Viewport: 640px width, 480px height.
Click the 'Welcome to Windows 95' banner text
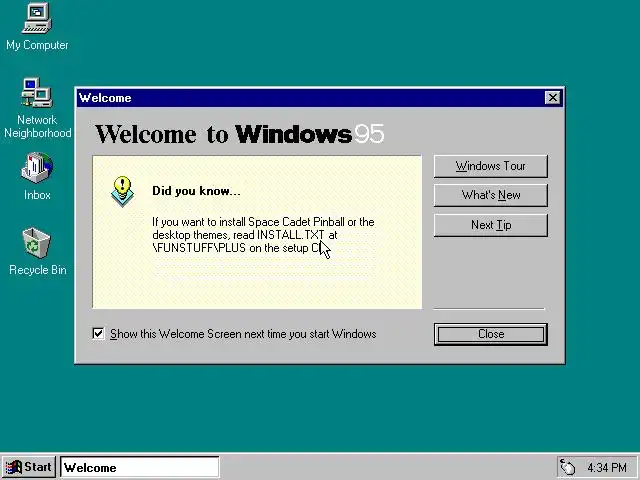pyautogui.click(x=240, y=134)
